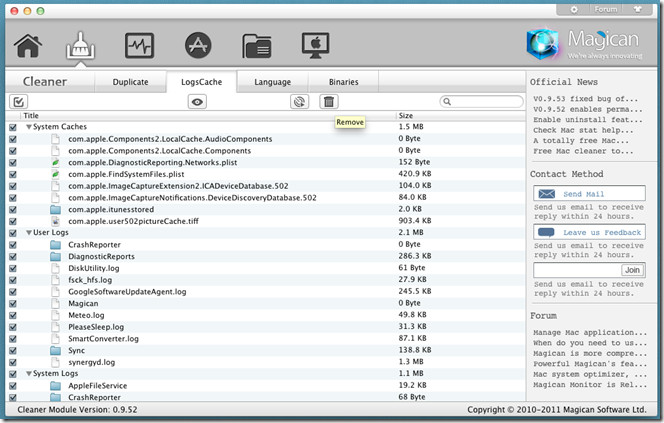Uncheck the System Caches group checkbox

pos(13,127)
